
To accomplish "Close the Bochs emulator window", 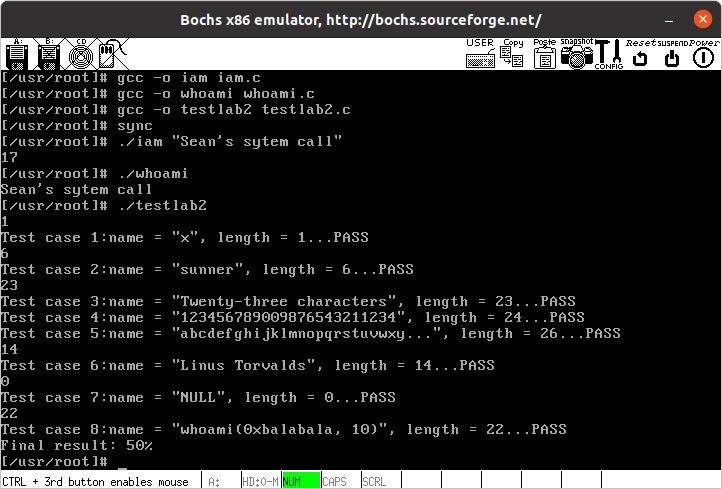I will click(703, 19).
